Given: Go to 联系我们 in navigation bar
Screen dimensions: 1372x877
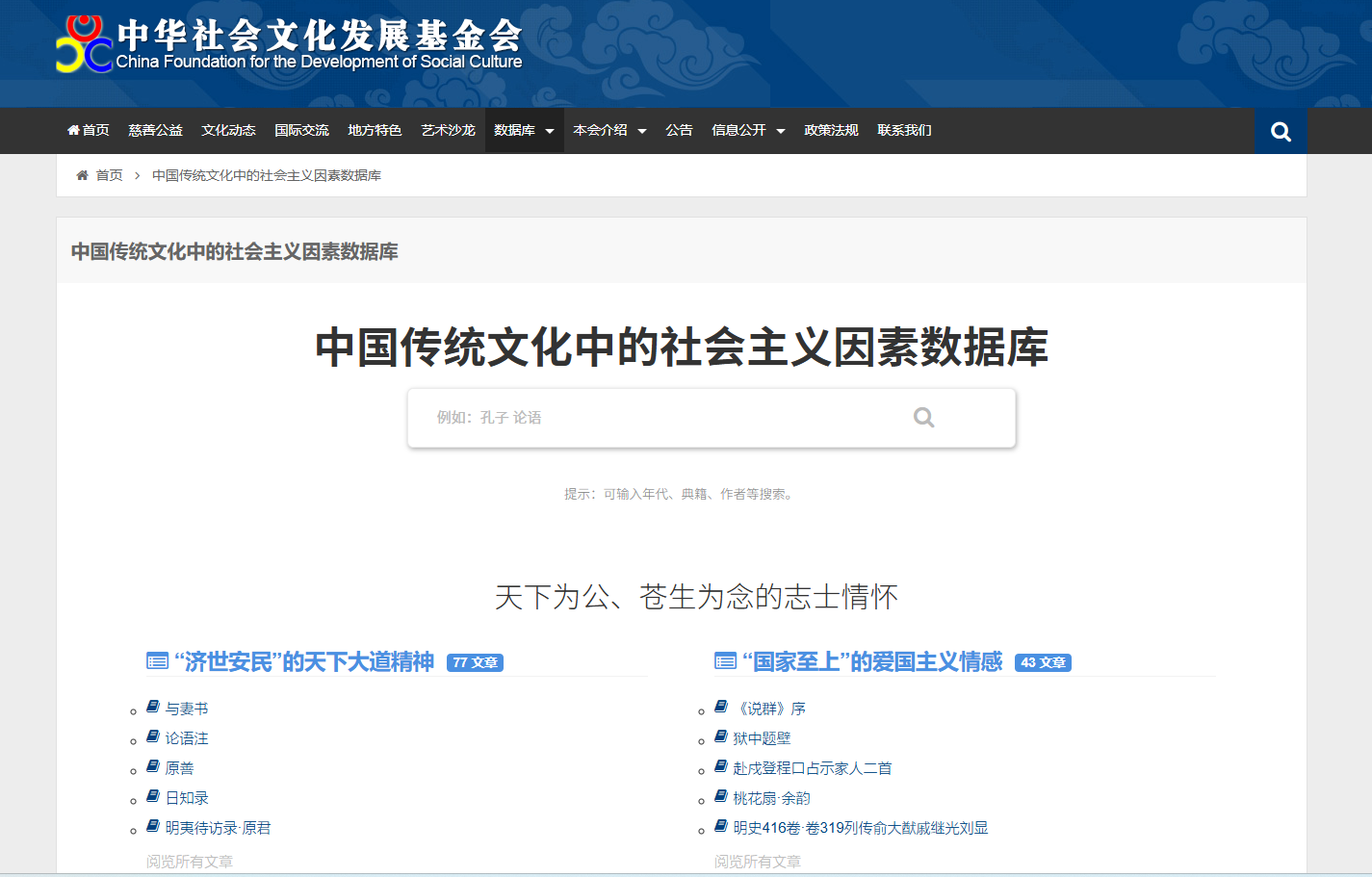Looking at the screenshot, I should [904, 130].
